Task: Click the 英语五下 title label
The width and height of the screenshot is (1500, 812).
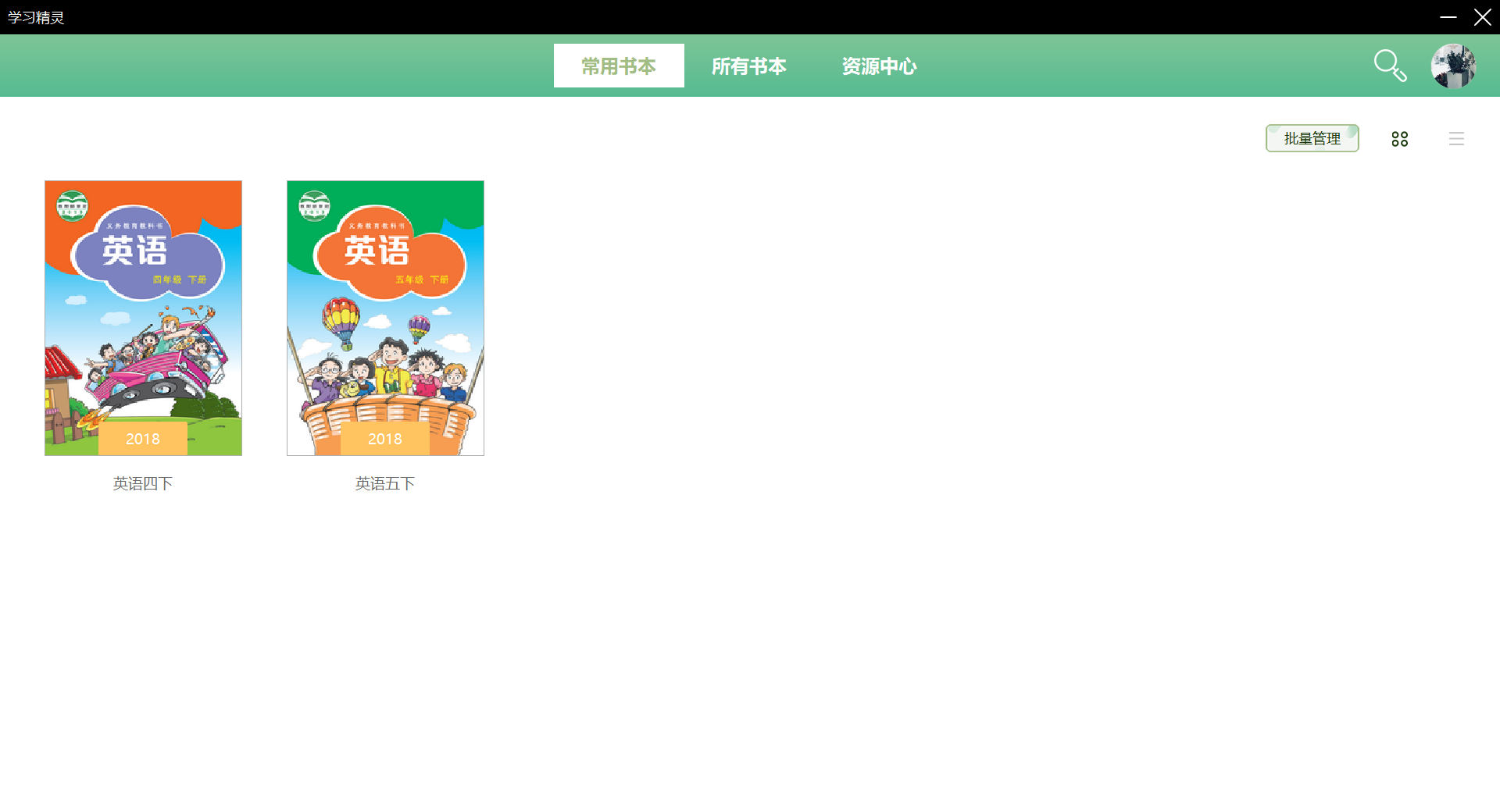Action: [385, 484]
